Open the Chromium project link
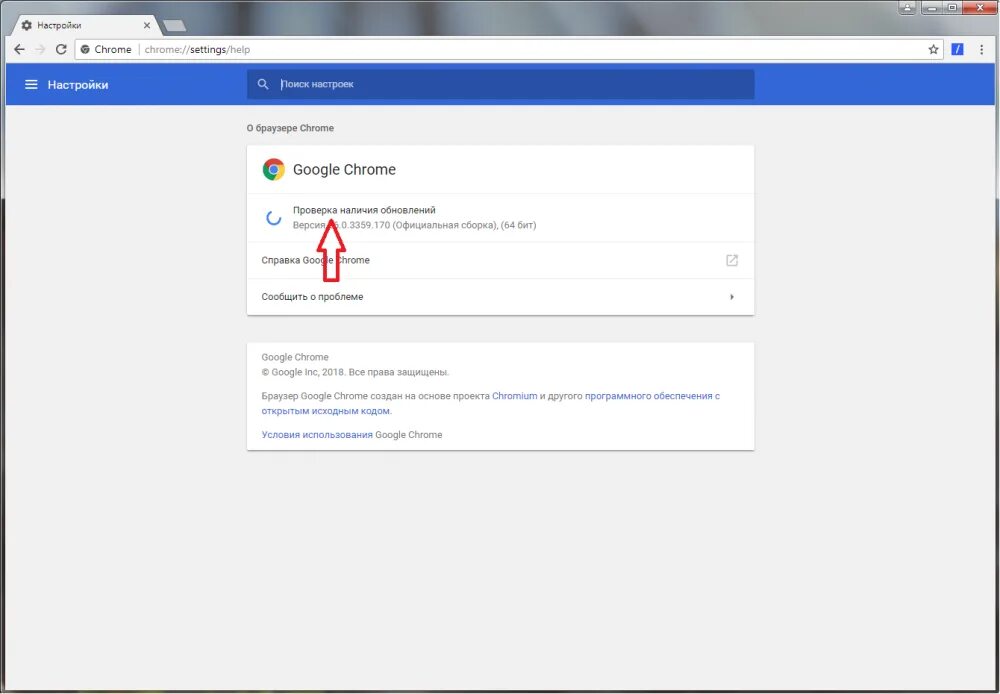The height and width of the screenshot is (694, 1000). point(515,396)
